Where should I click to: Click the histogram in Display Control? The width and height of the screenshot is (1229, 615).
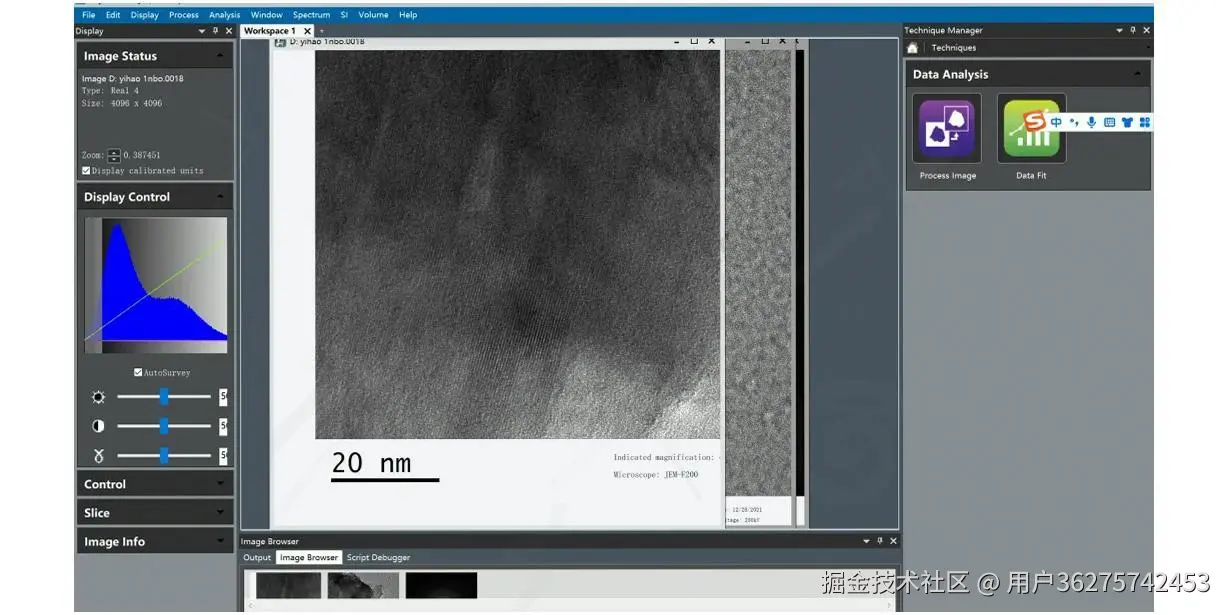pyautogui.click(x=156, y=285)
